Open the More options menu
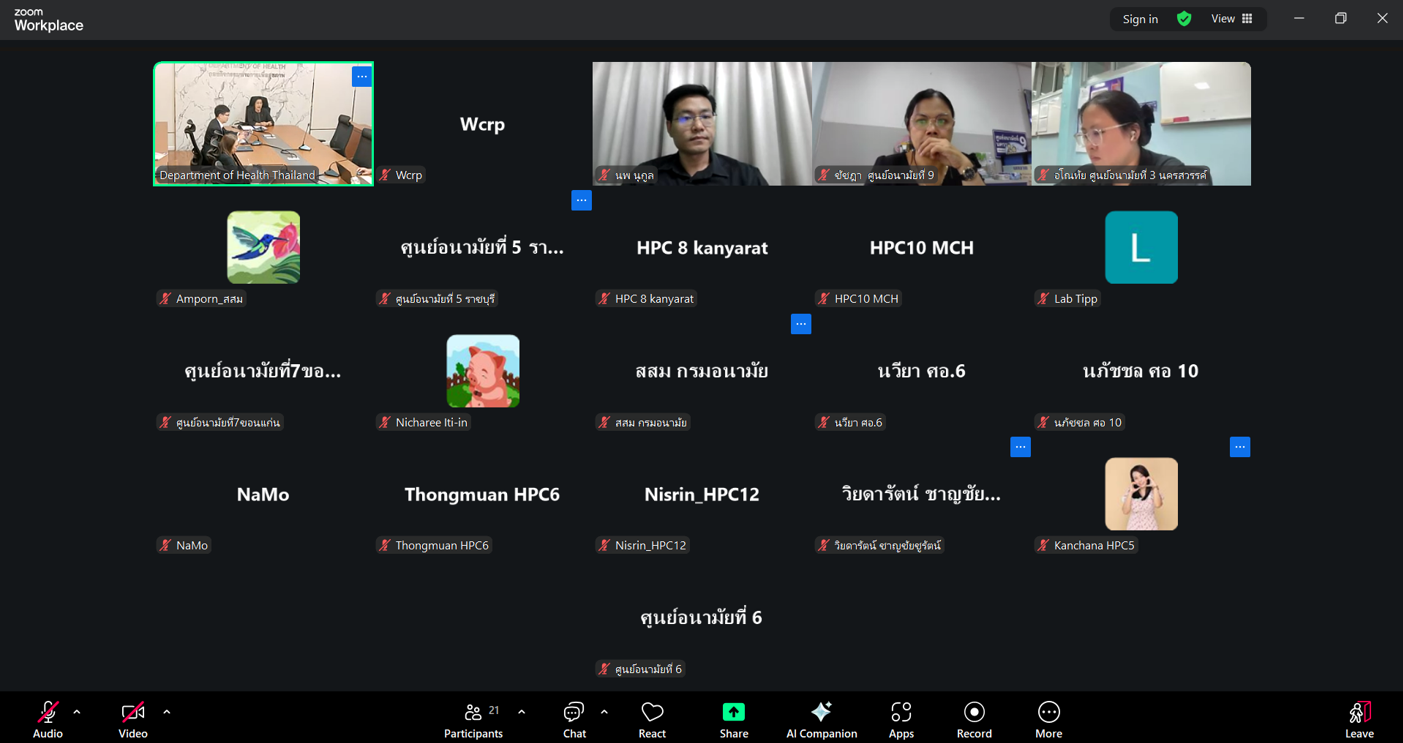The image size is (1403, 743). click(x=1048, y=719)
